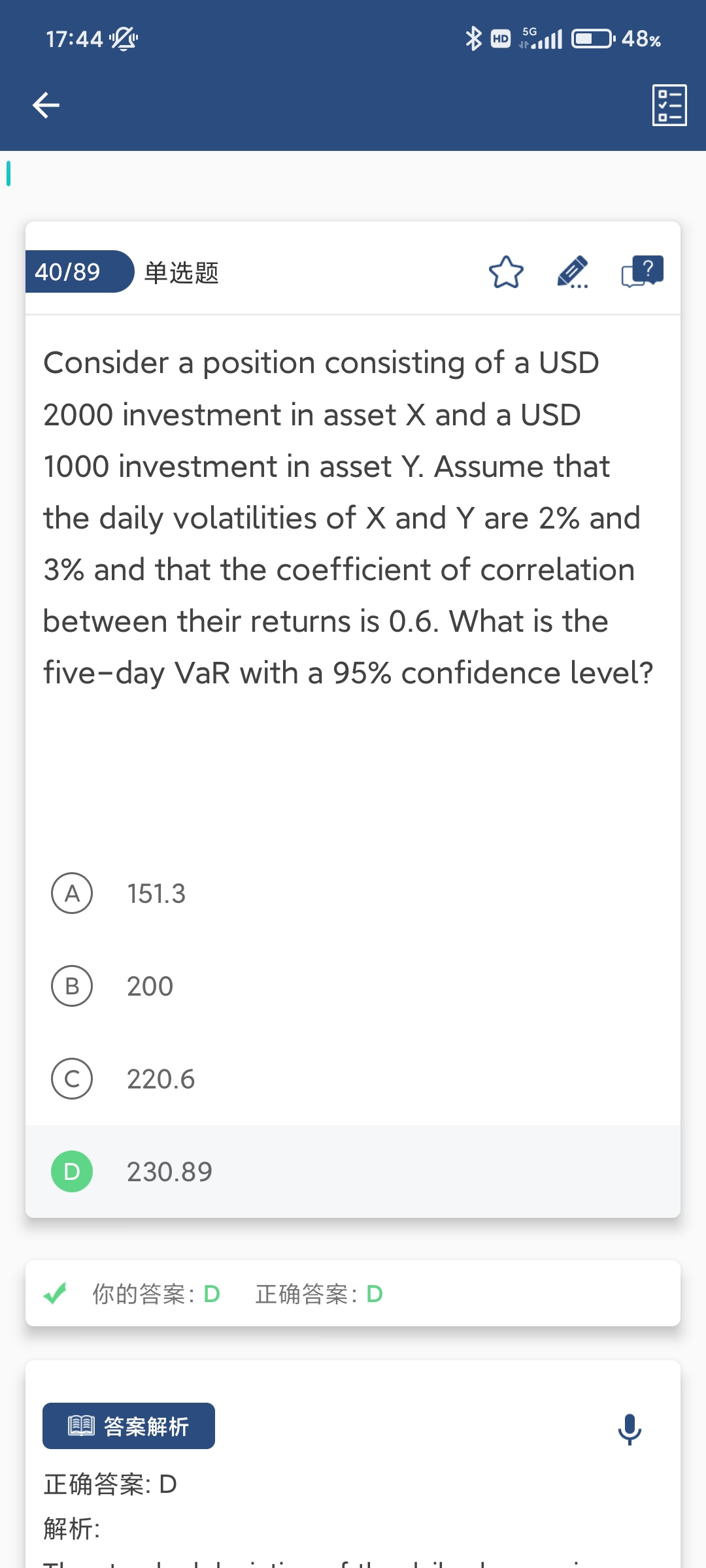The width and height of the screenshot is (706, 1568).
Task: Open the question feedback bubble icon
Action: (x=642, y=272)
